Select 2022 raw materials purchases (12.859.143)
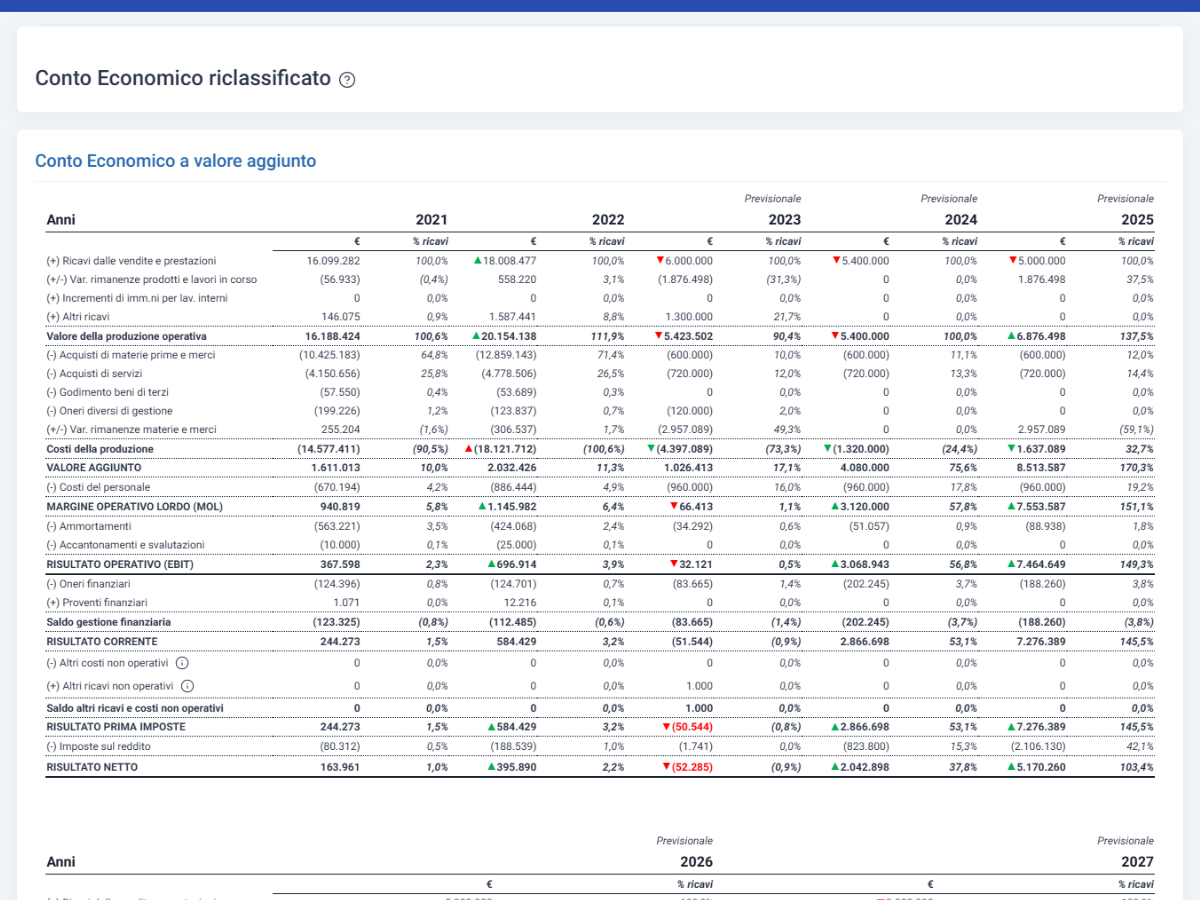The width and height of the screenshot is (1200, 900). coord(506,355)
